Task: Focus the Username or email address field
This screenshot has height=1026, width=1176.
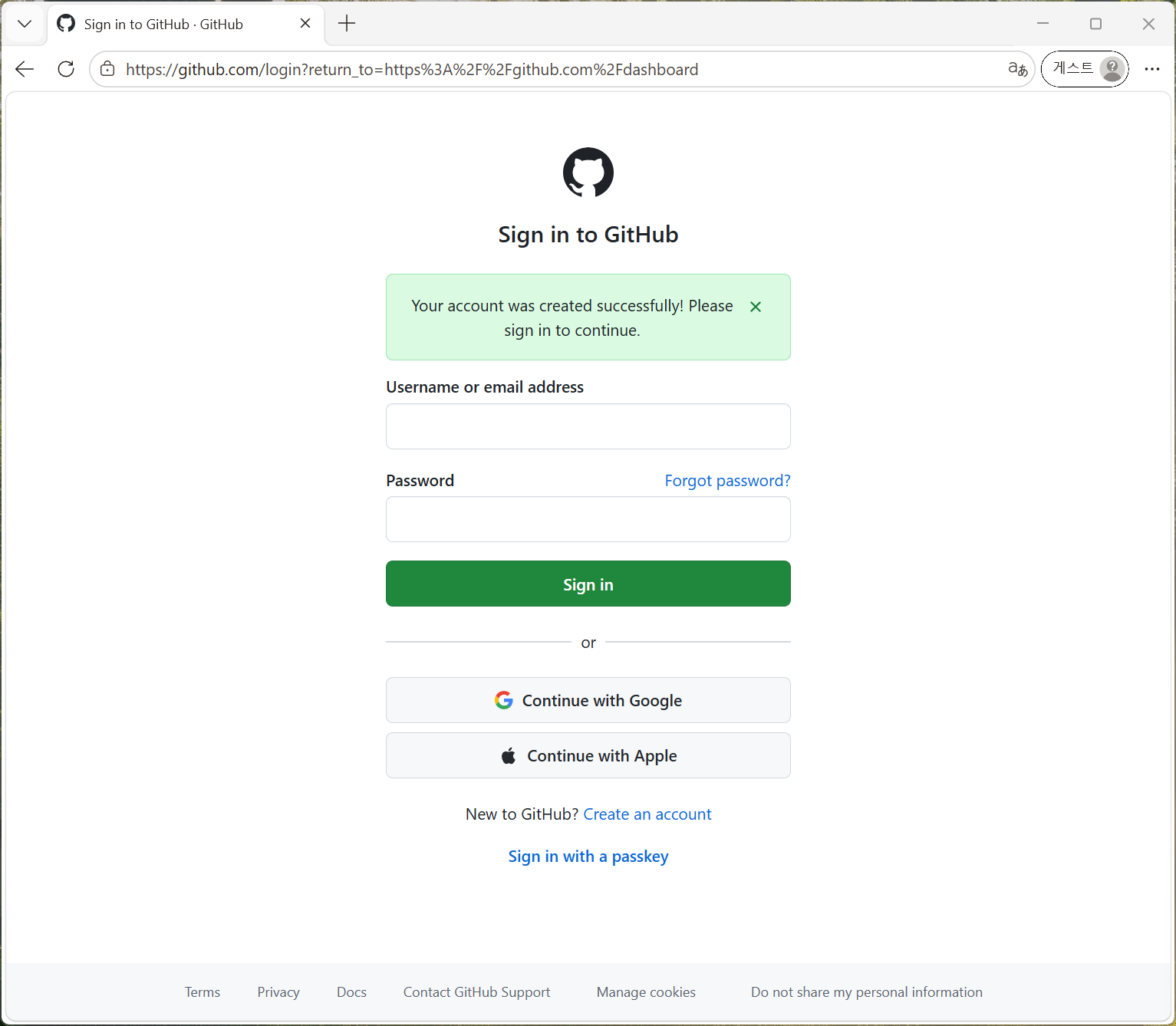Action: [588, 426]
